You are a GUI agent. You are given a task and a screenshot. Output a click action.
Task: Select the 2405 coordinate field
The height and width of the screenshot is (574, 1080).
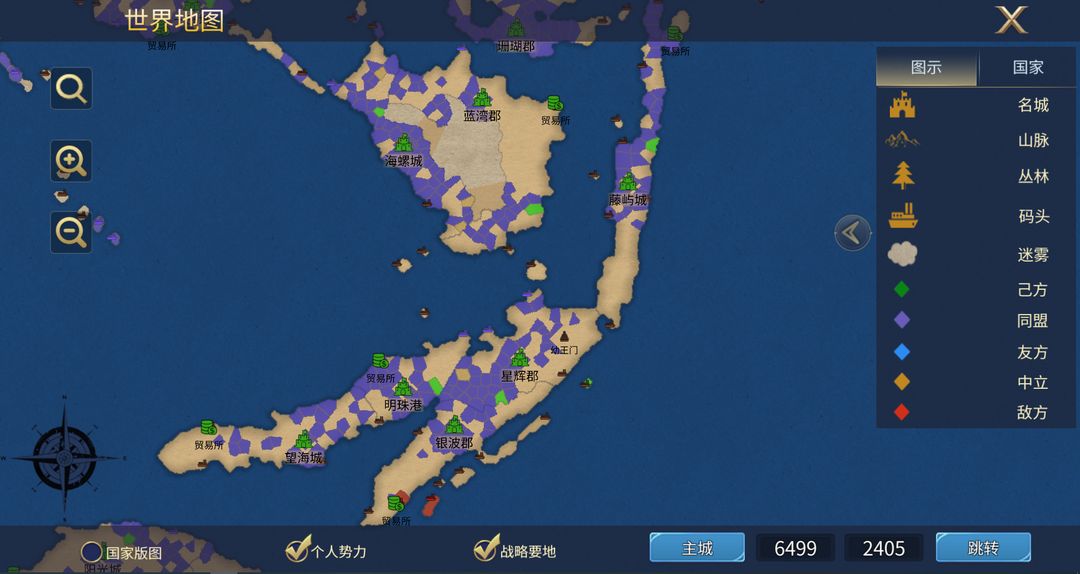[884, 549]
